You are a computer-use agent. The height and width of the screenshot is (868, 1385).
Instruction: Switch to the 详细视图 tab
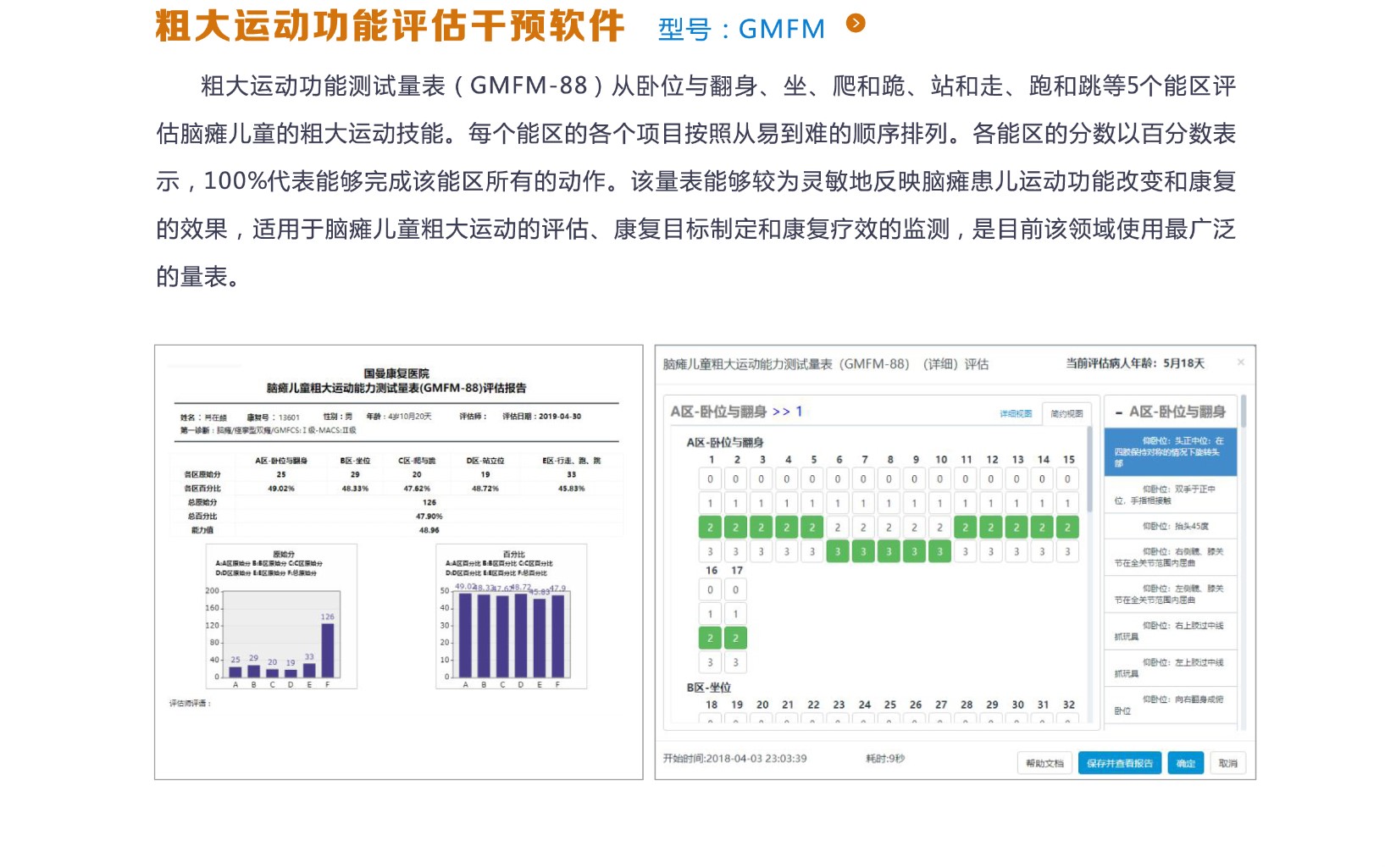point(1016,414)
